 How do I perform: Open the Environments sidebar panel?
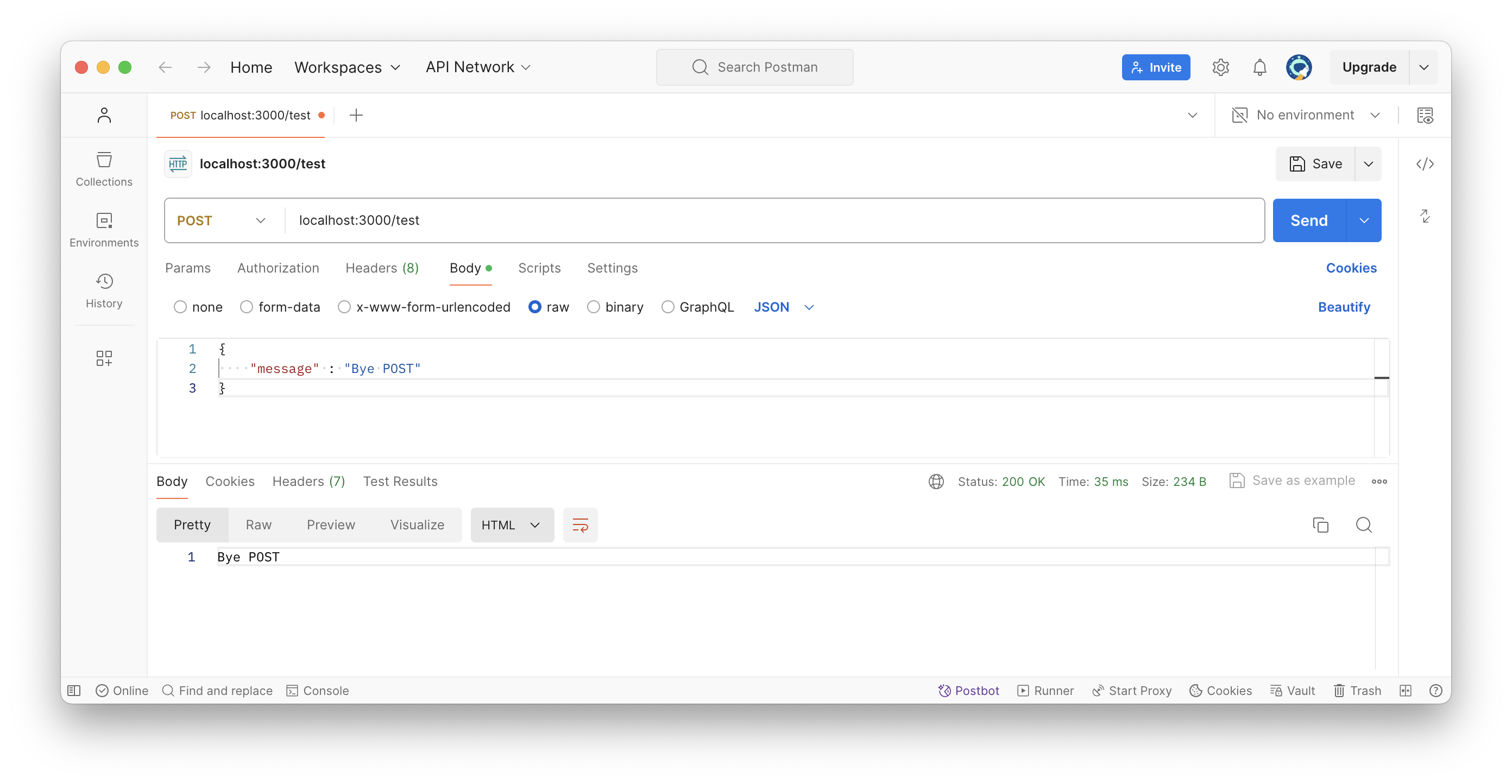(104, 231)
